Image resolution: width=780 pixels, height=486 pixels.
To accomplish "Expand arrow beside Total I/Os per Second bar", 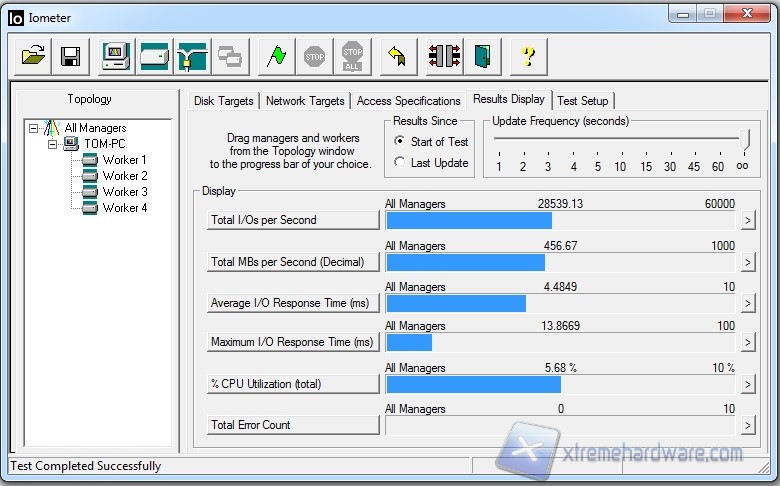I will [x=746, y=221].
